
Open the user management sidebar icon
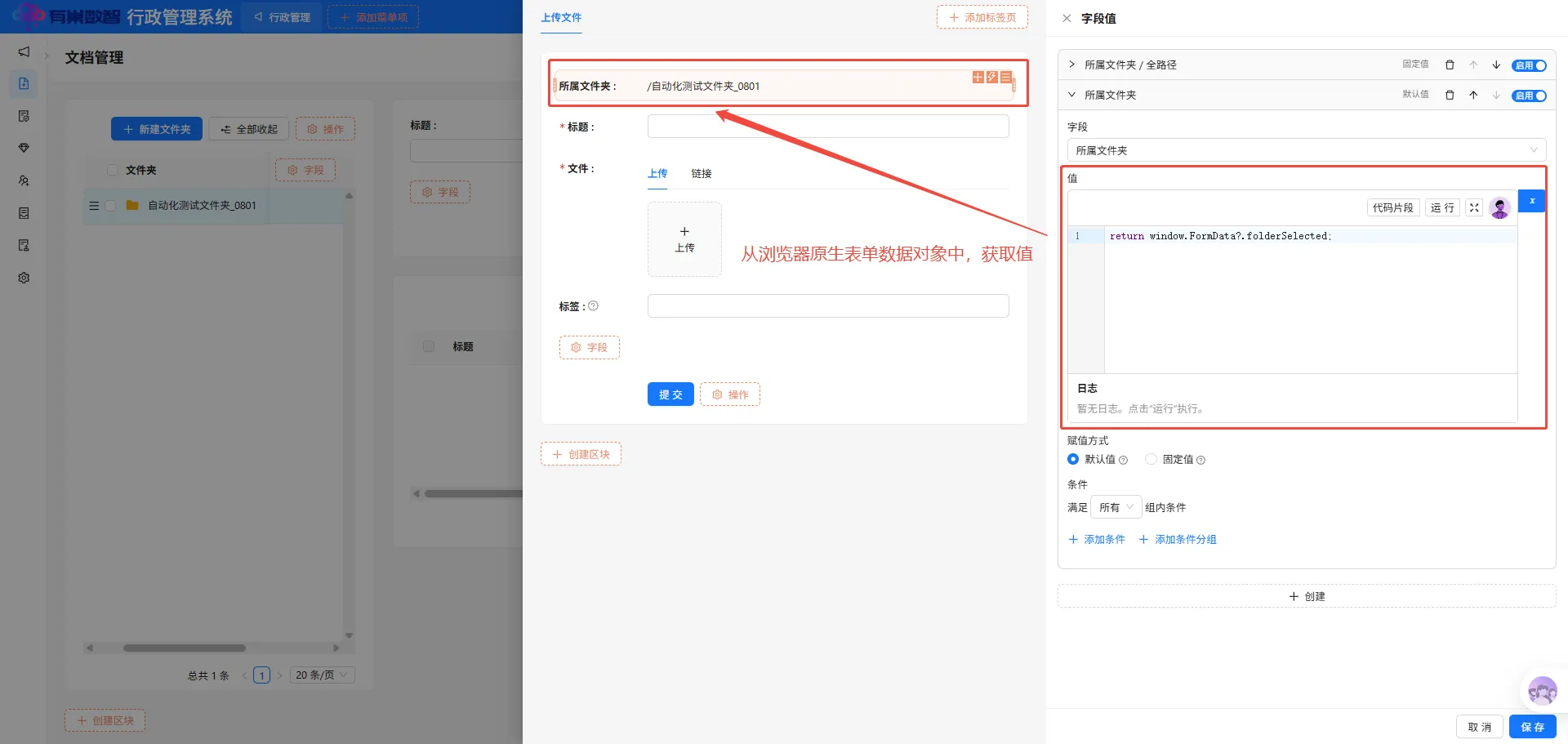click(x=24, y=180)
